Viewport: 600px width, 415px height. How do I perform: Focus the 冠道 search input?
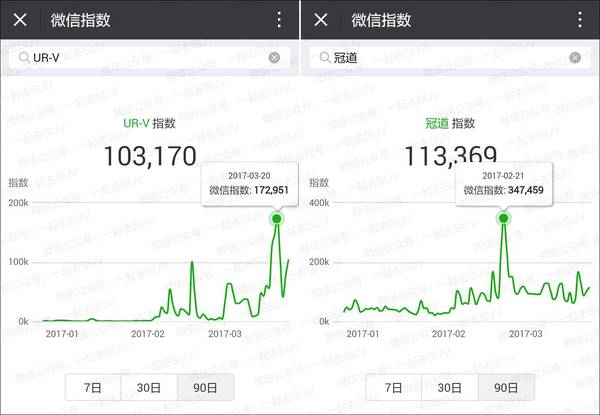[x=450, y=58]
